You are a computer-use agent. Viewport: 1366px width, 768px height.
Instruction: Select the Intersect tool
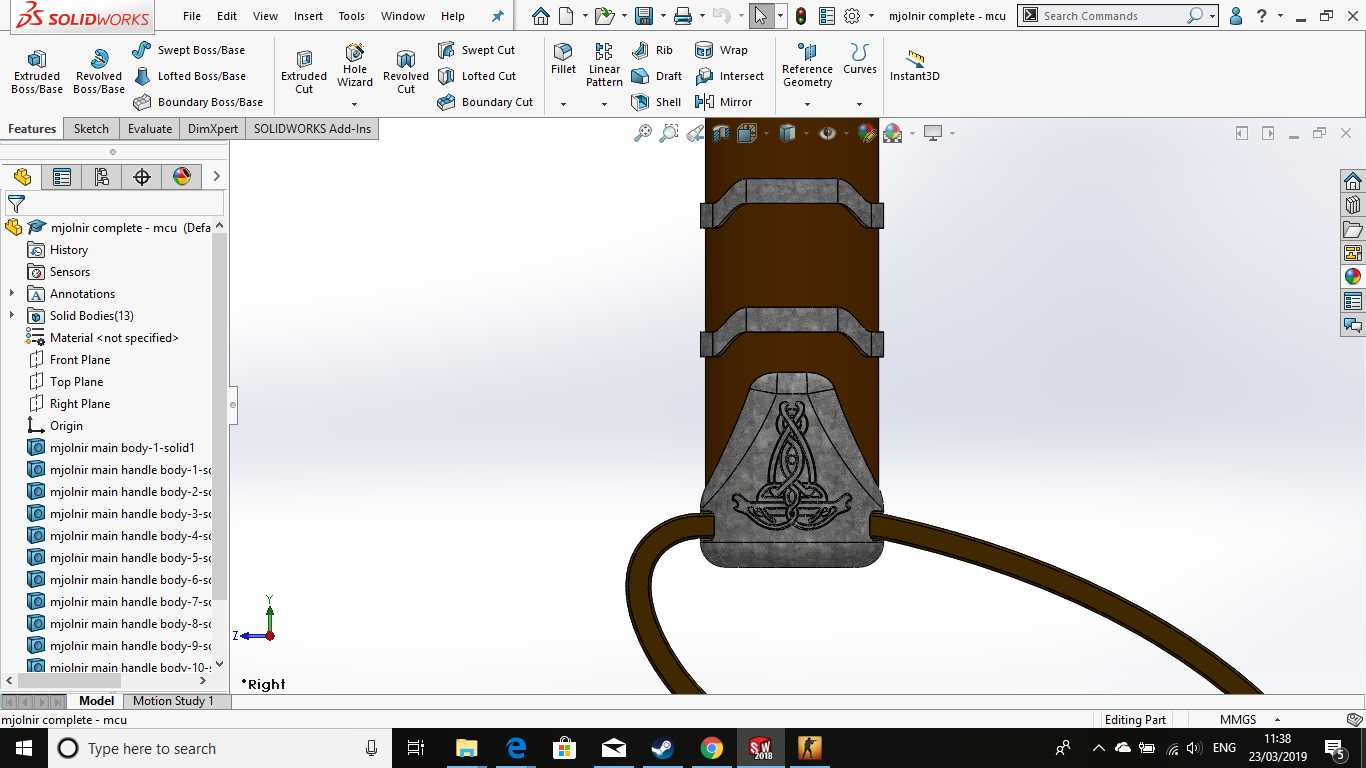pyautogui.click(x=729, y=76)
